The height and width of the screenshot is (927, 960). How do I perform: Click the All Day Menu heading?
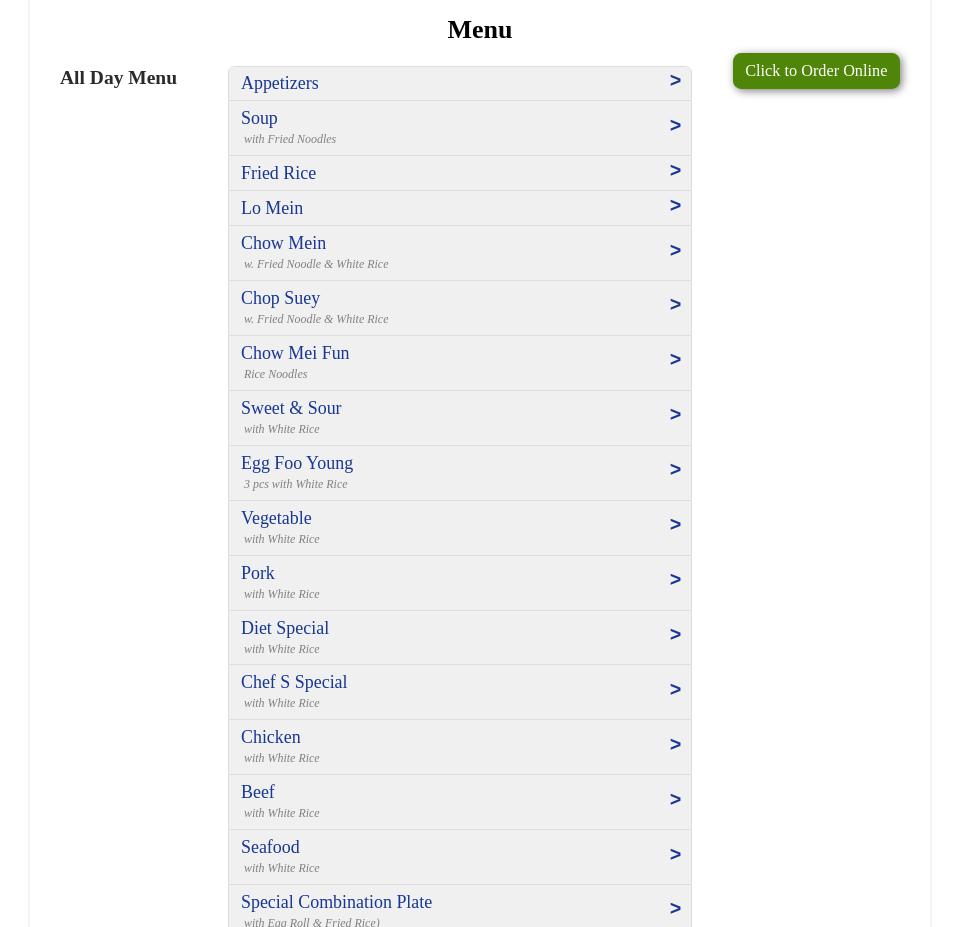(118, 77)
